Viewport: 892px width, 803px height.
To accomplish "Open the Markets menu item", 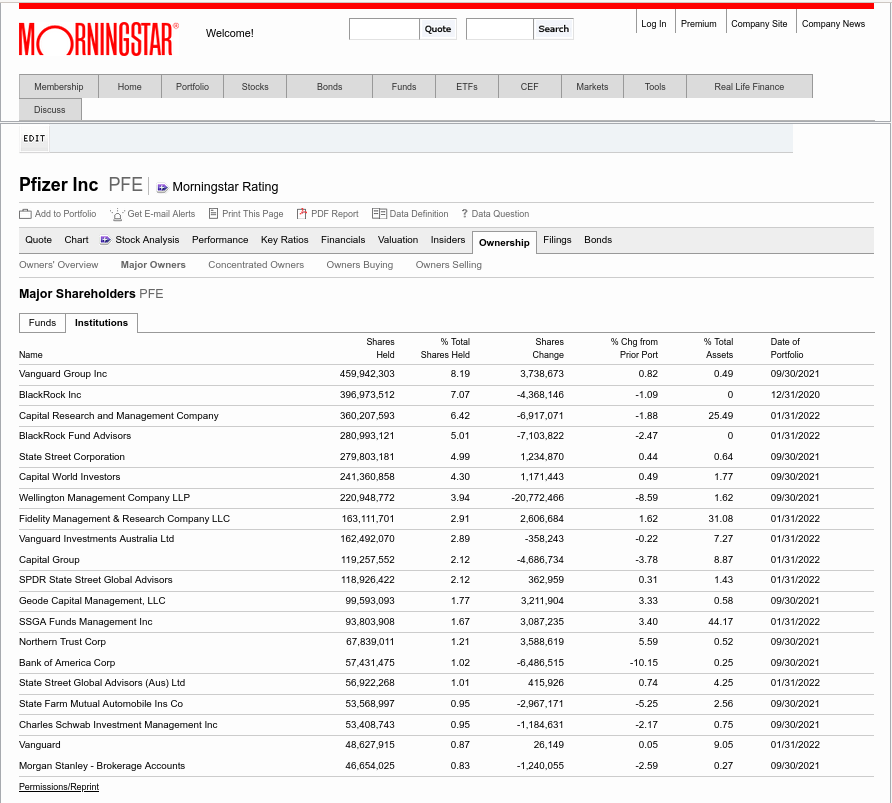I will (x=592, y=86).
